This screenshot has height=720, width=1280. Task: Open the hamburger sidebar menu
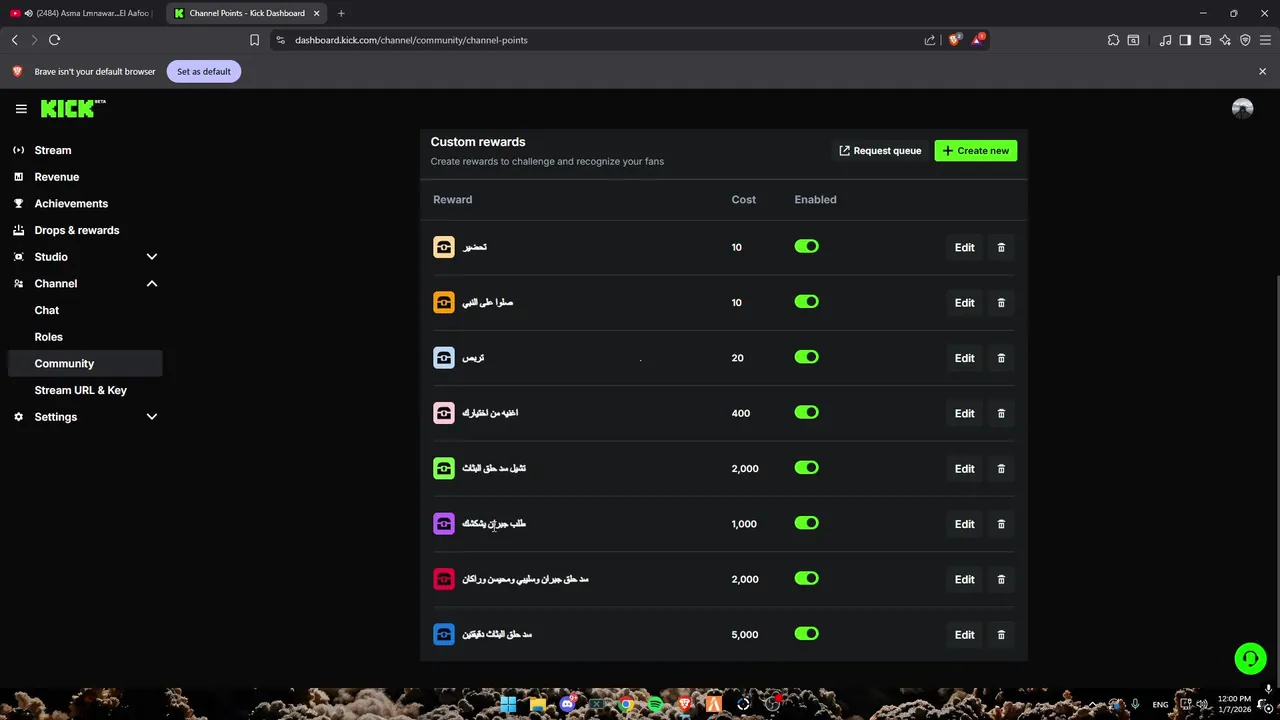click(21, 109)
